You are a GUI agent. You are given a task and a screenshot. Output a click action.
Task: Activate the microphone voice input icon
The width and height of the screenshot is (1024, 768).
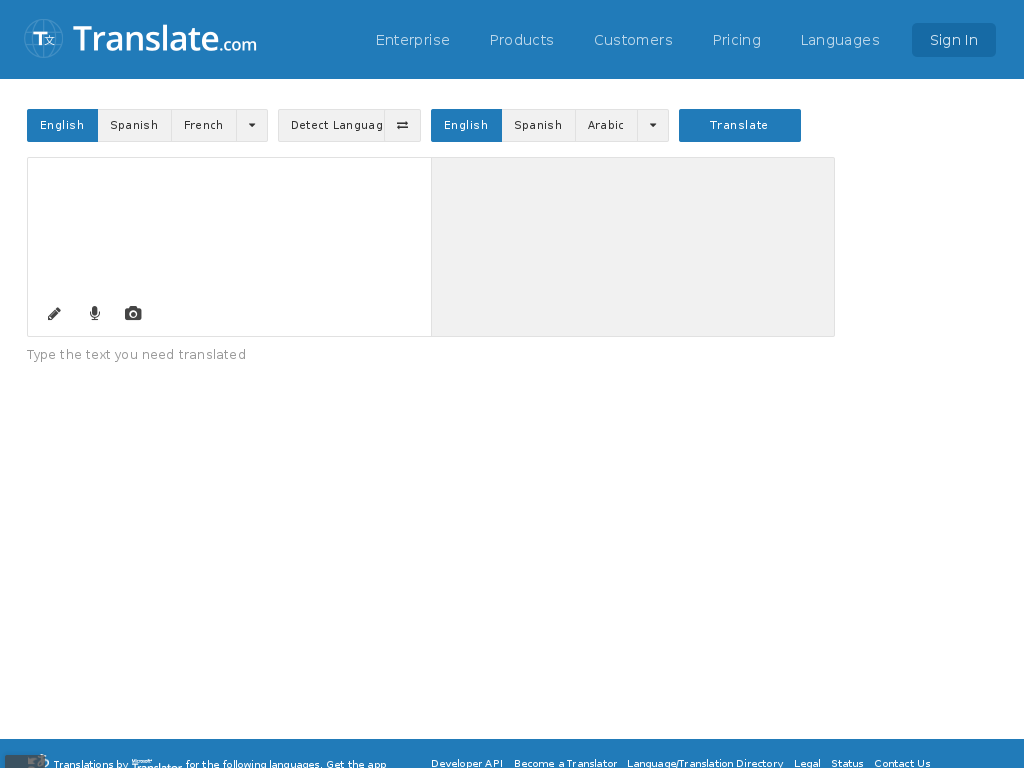coord(95,314)
